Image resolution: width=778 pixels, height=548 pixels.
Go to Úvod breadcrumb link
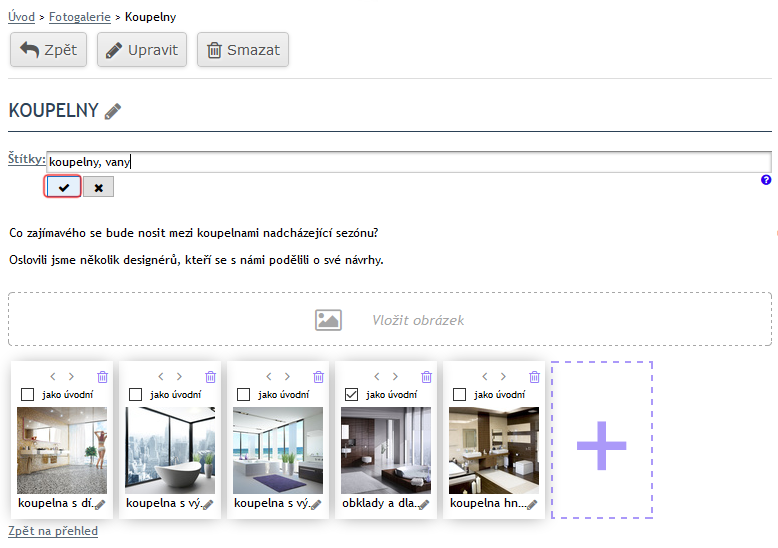click(x=21, y=17)
